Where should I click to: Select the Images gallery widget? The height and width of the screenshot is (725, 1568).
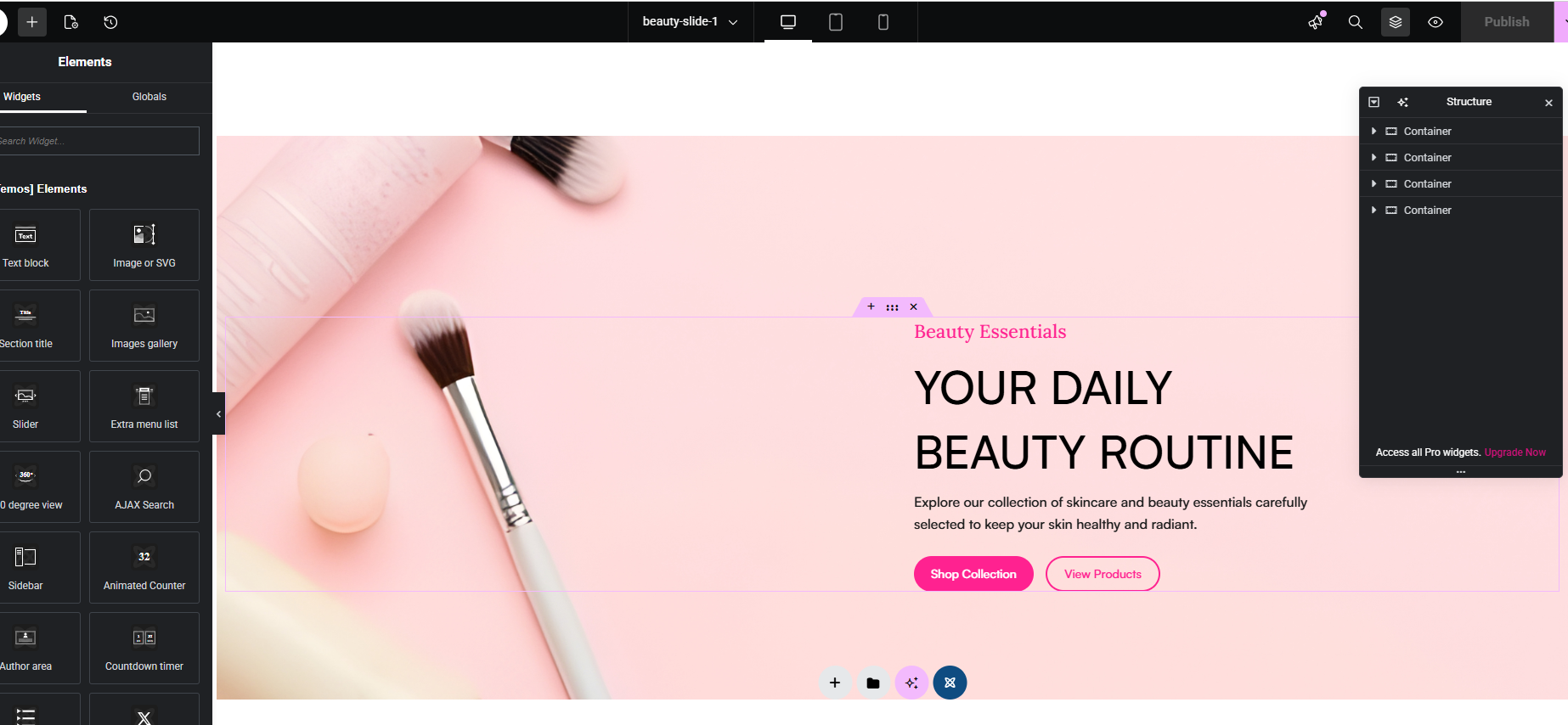pos(144,326)
